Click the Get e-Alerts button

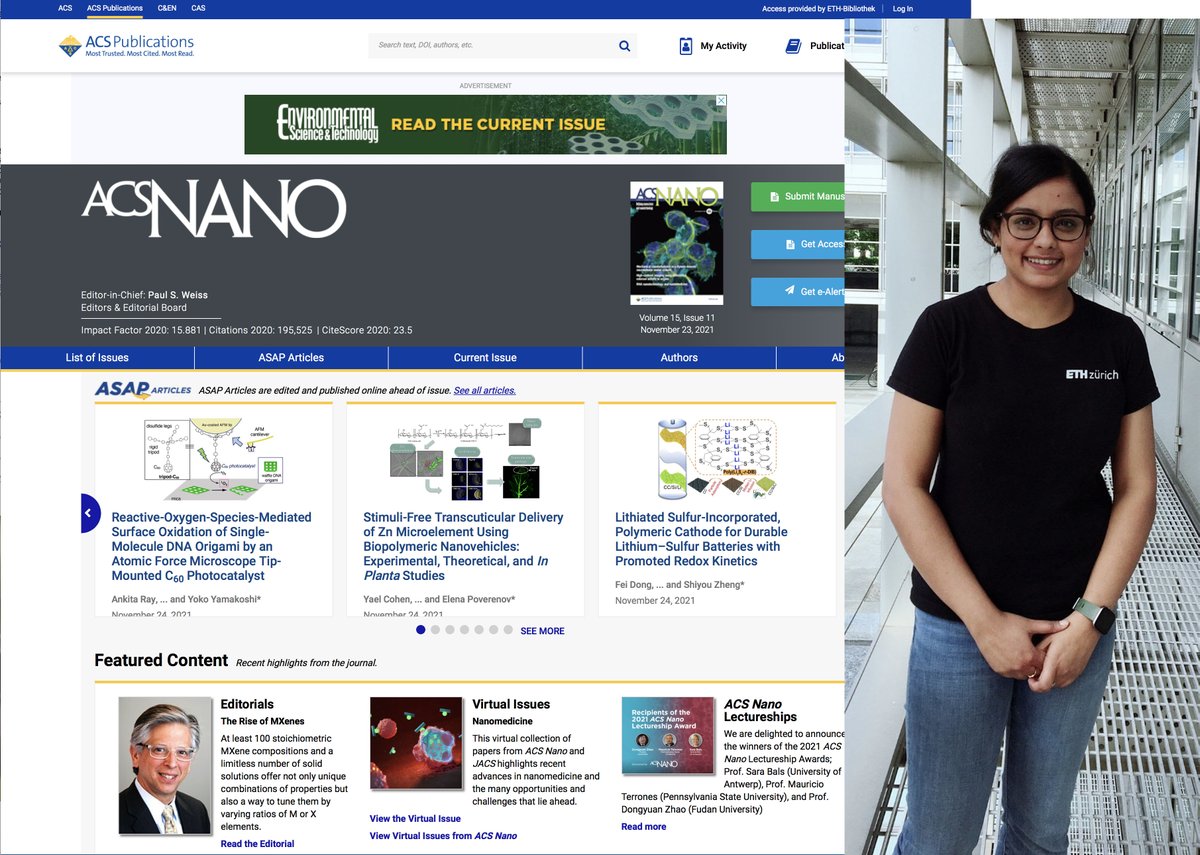point(798,292)
